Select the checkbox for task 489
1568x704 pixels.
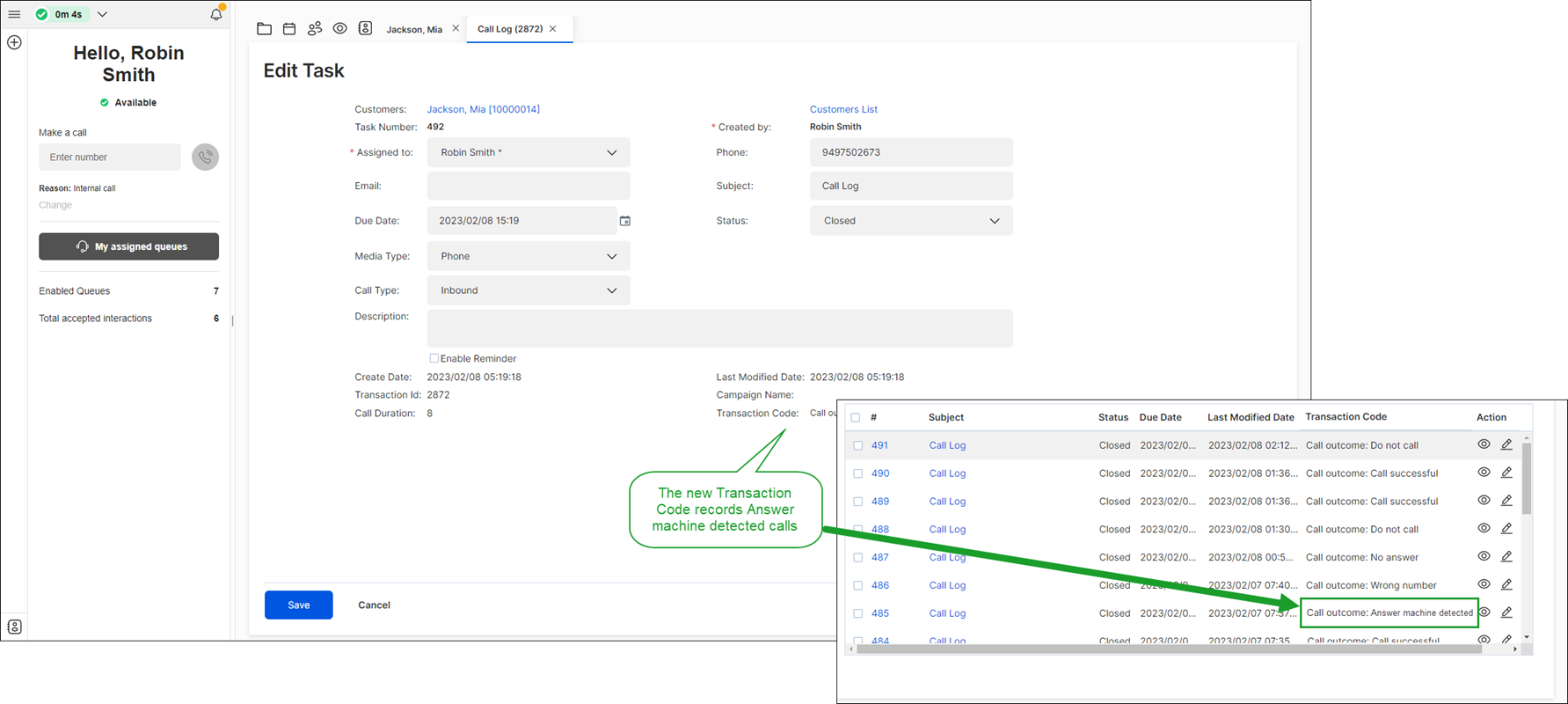858,502
